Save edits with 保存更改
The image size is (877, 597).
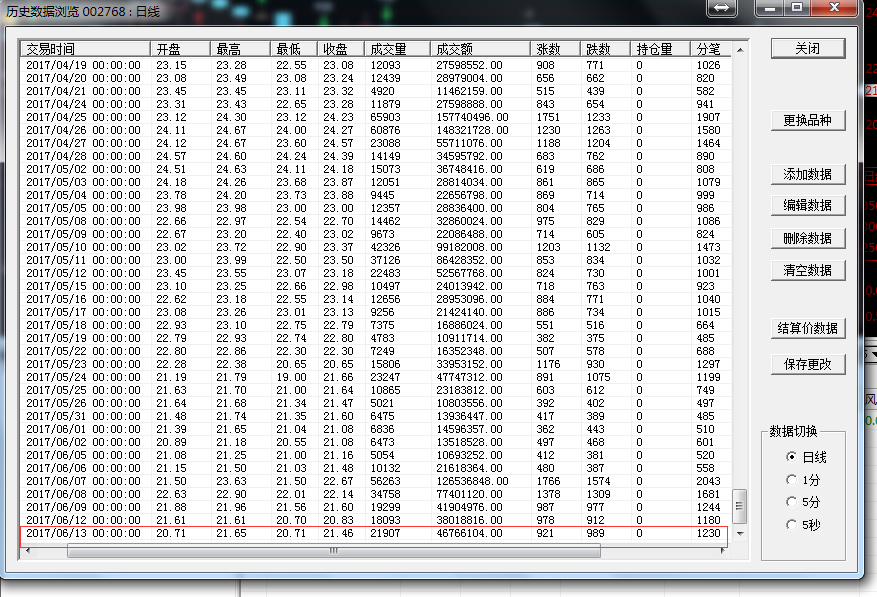tap(808, 364)
